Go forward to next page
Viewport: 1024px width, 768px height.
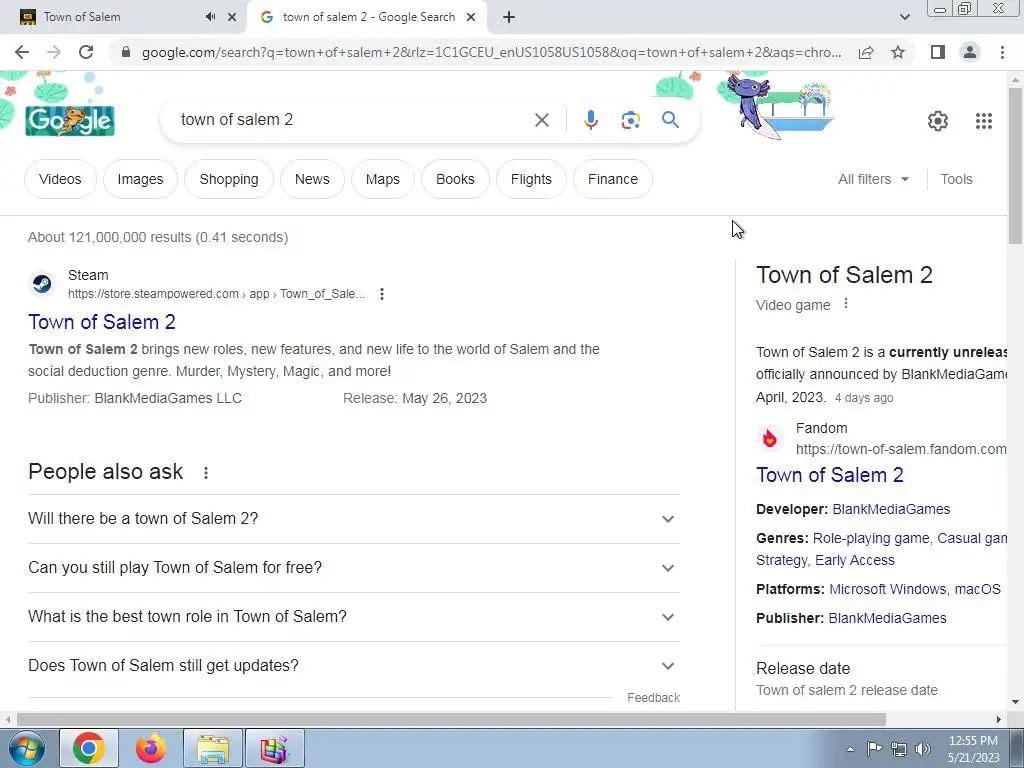[54, 52]
